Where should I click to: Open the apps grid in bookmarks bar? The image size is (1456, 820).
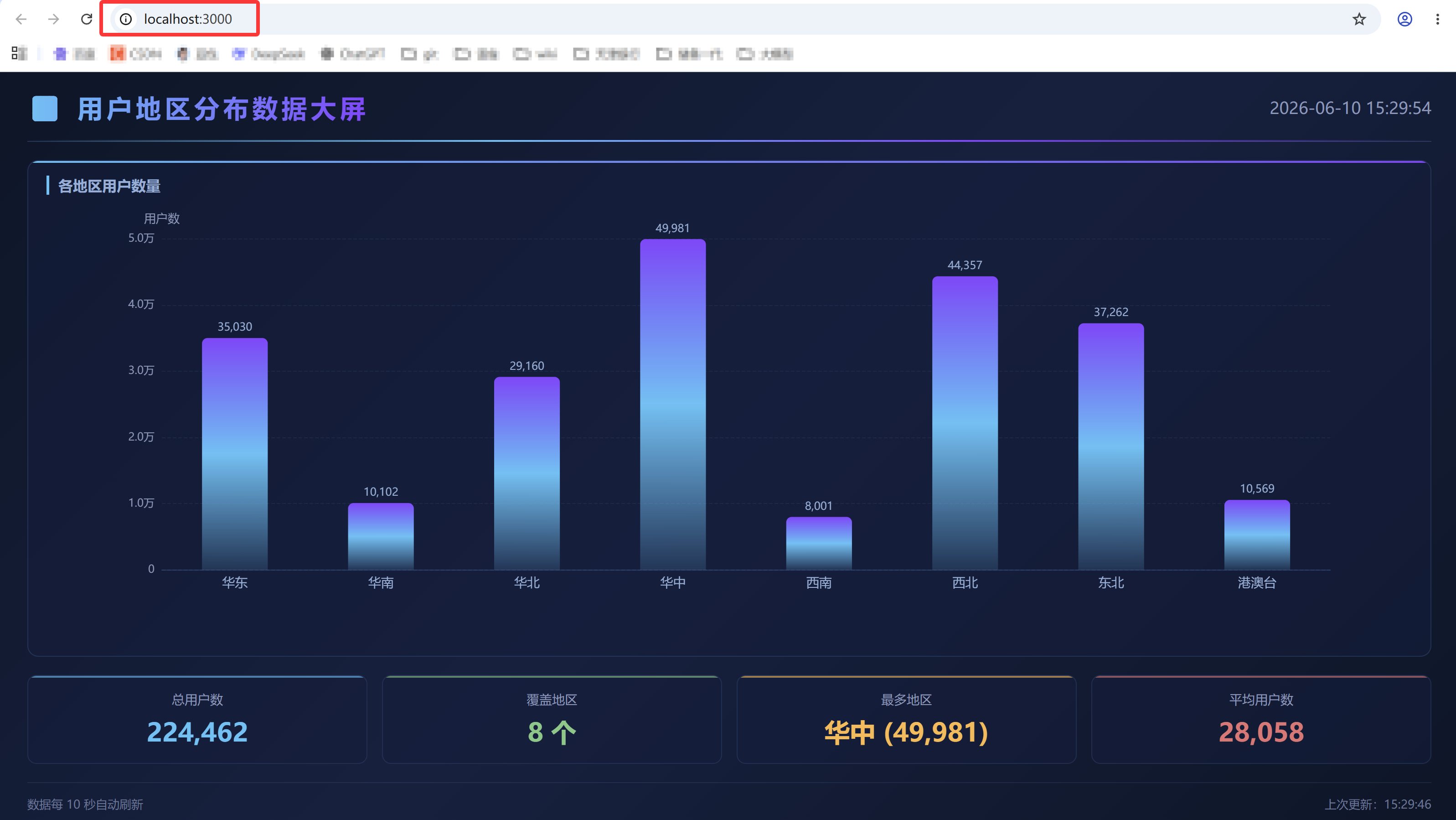19,54
